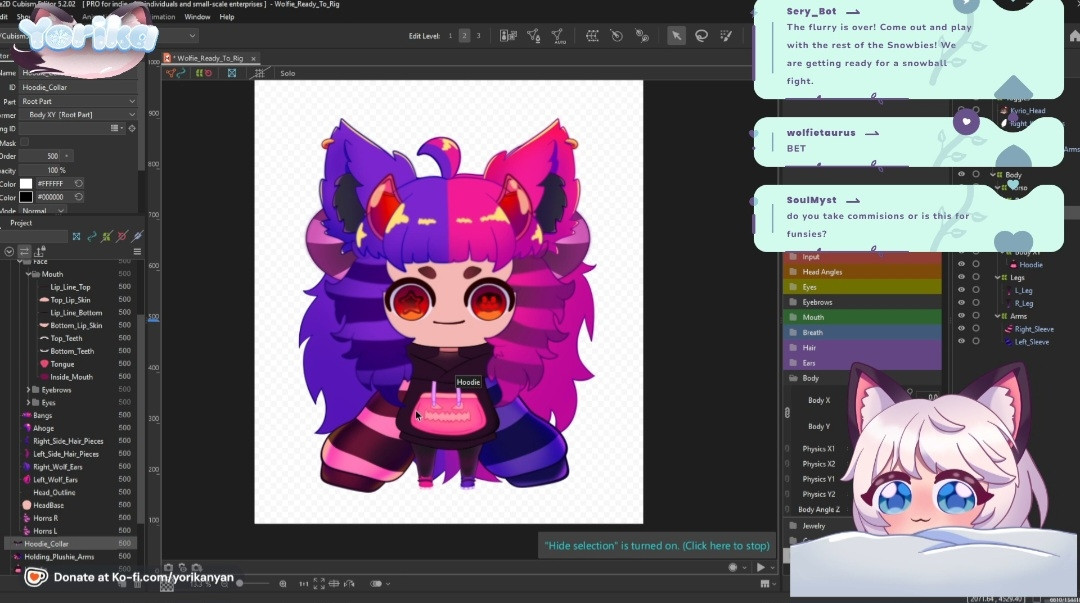Toggle visibility of R_Leg
Screen dimensions: 1080x603
(x=962, y=303)
